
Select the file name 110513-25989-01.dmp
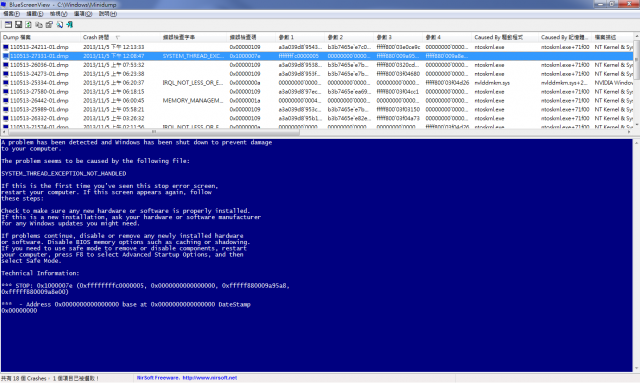point(39,109)
